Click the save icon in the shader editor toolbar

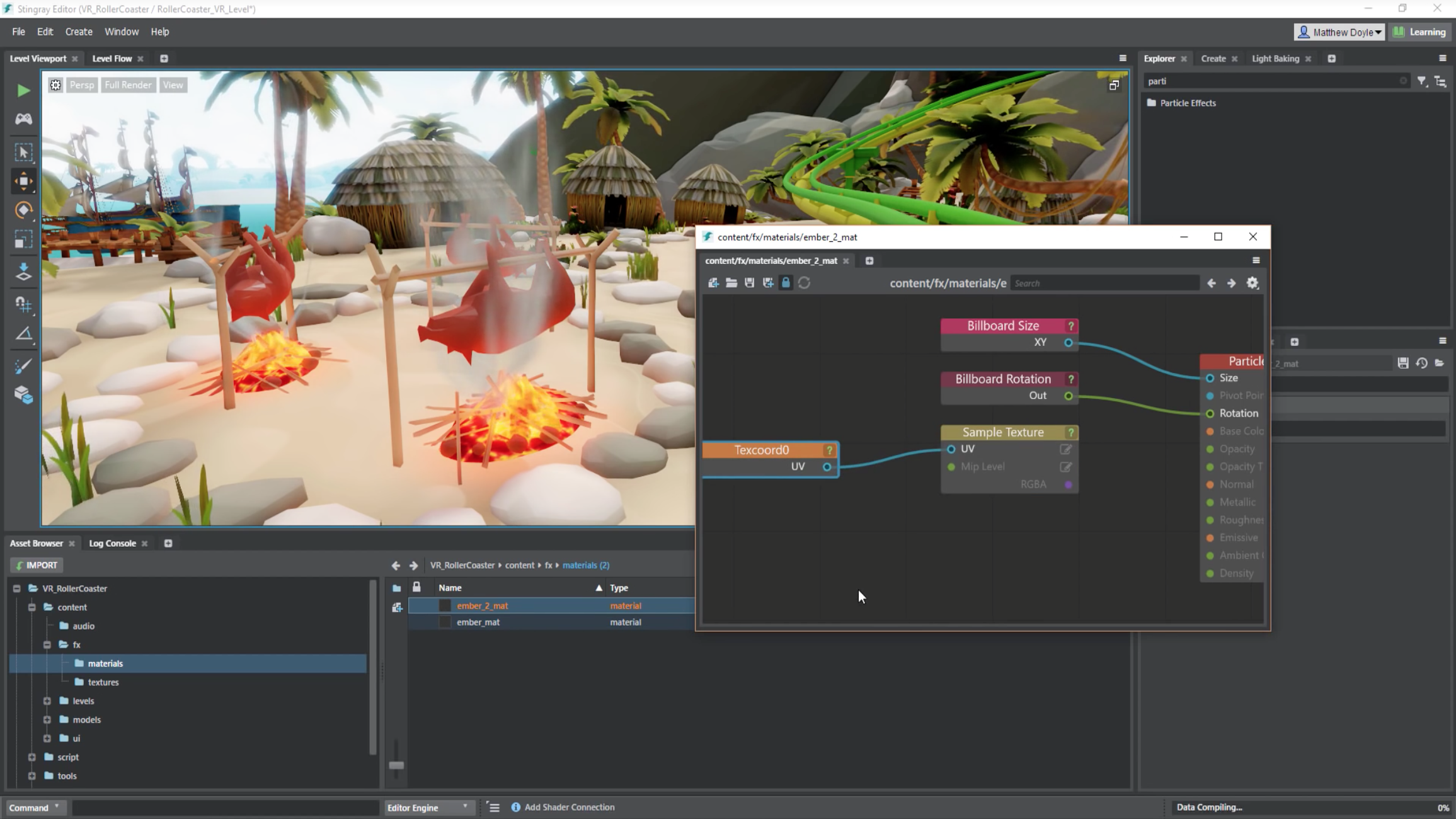coord(749,283)
